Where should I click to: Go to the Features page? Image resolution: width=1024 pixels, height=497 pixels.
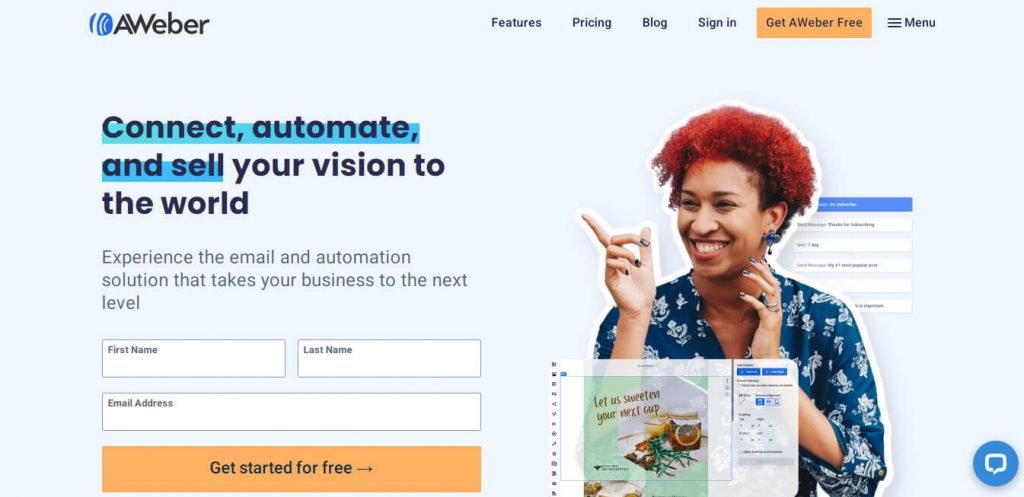516,23
